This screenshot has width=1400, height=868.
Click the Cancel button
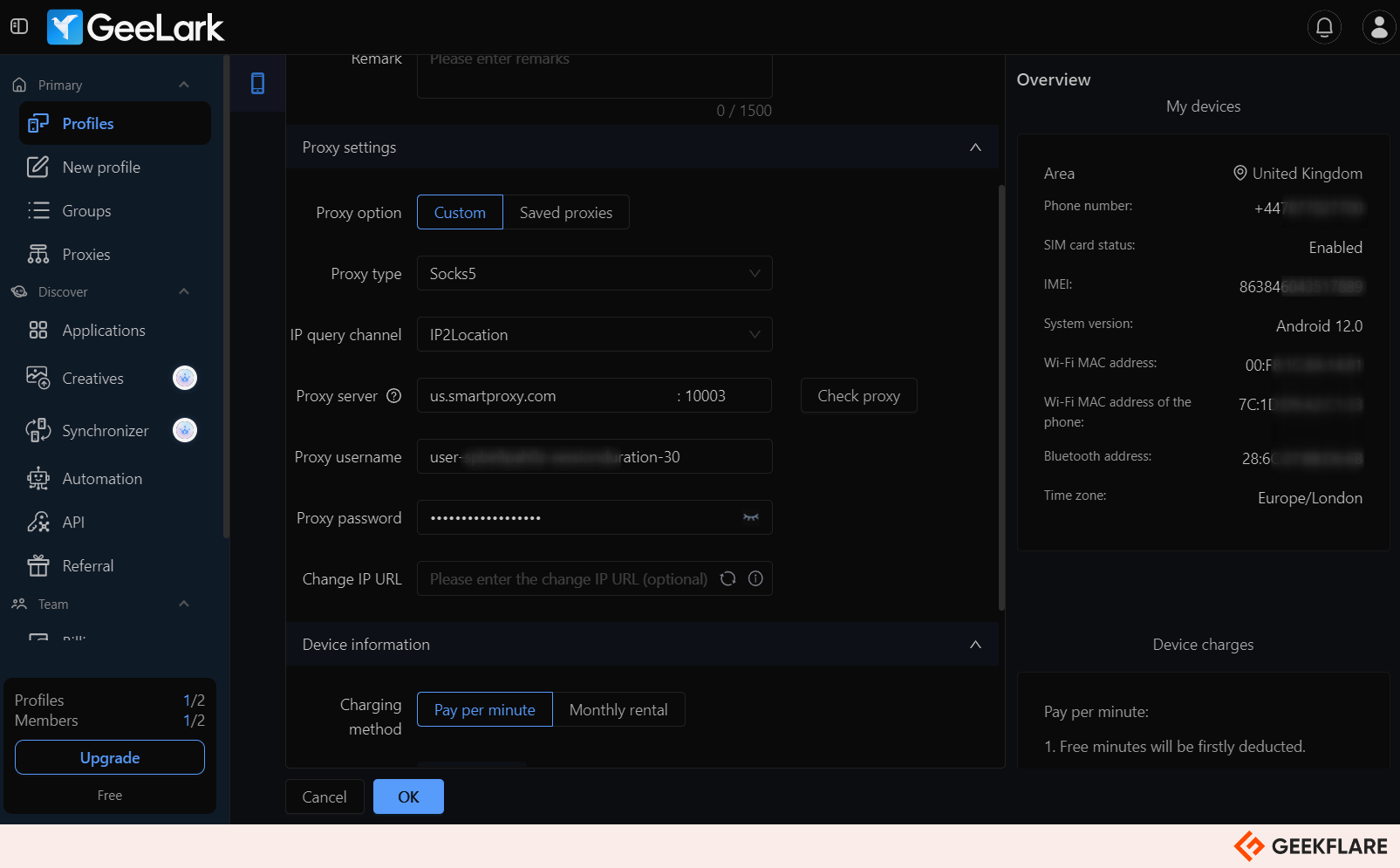[x=324, y=796]
